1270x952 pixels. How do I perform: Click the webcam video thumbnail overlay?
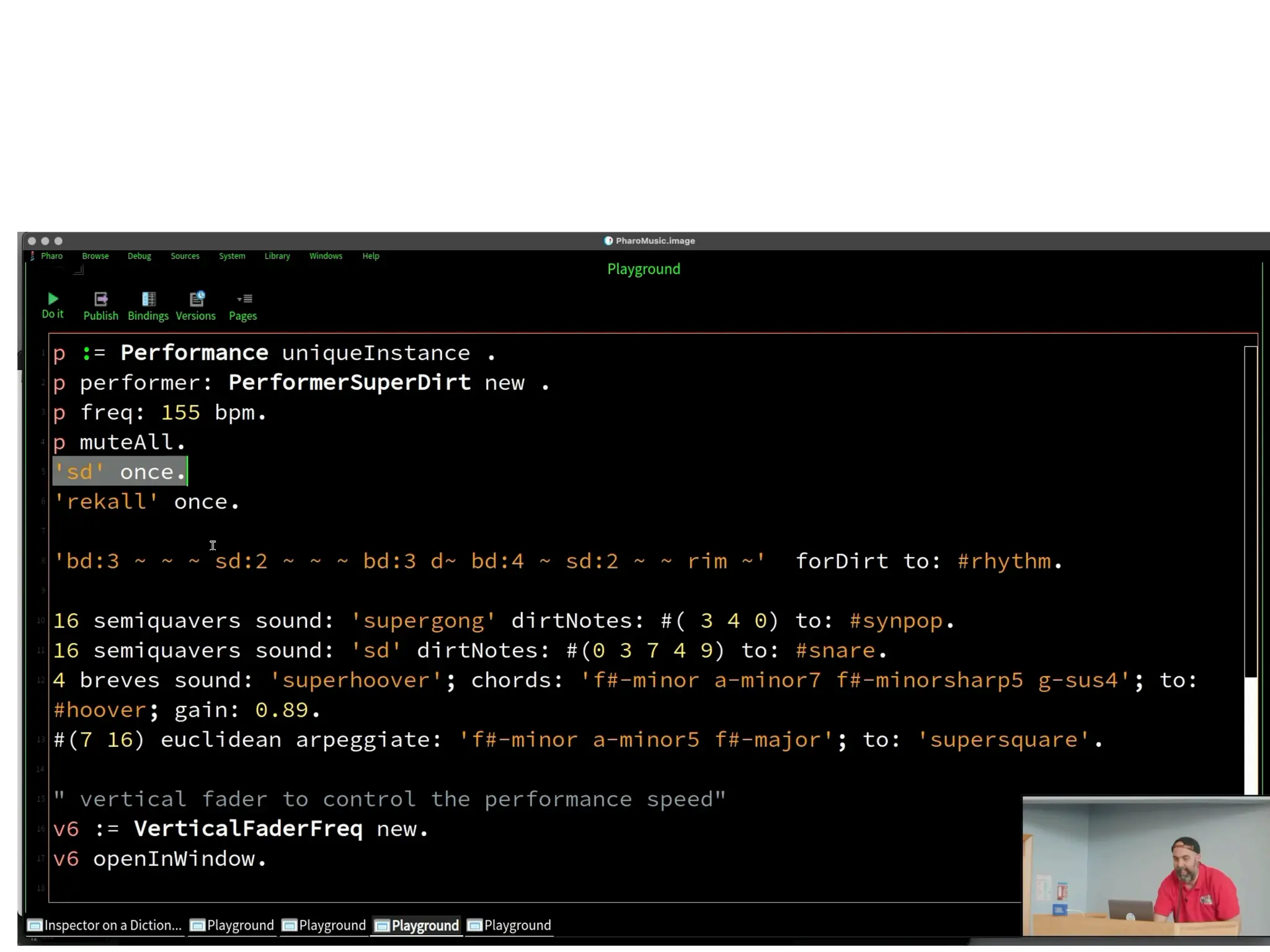point(1145,866)
